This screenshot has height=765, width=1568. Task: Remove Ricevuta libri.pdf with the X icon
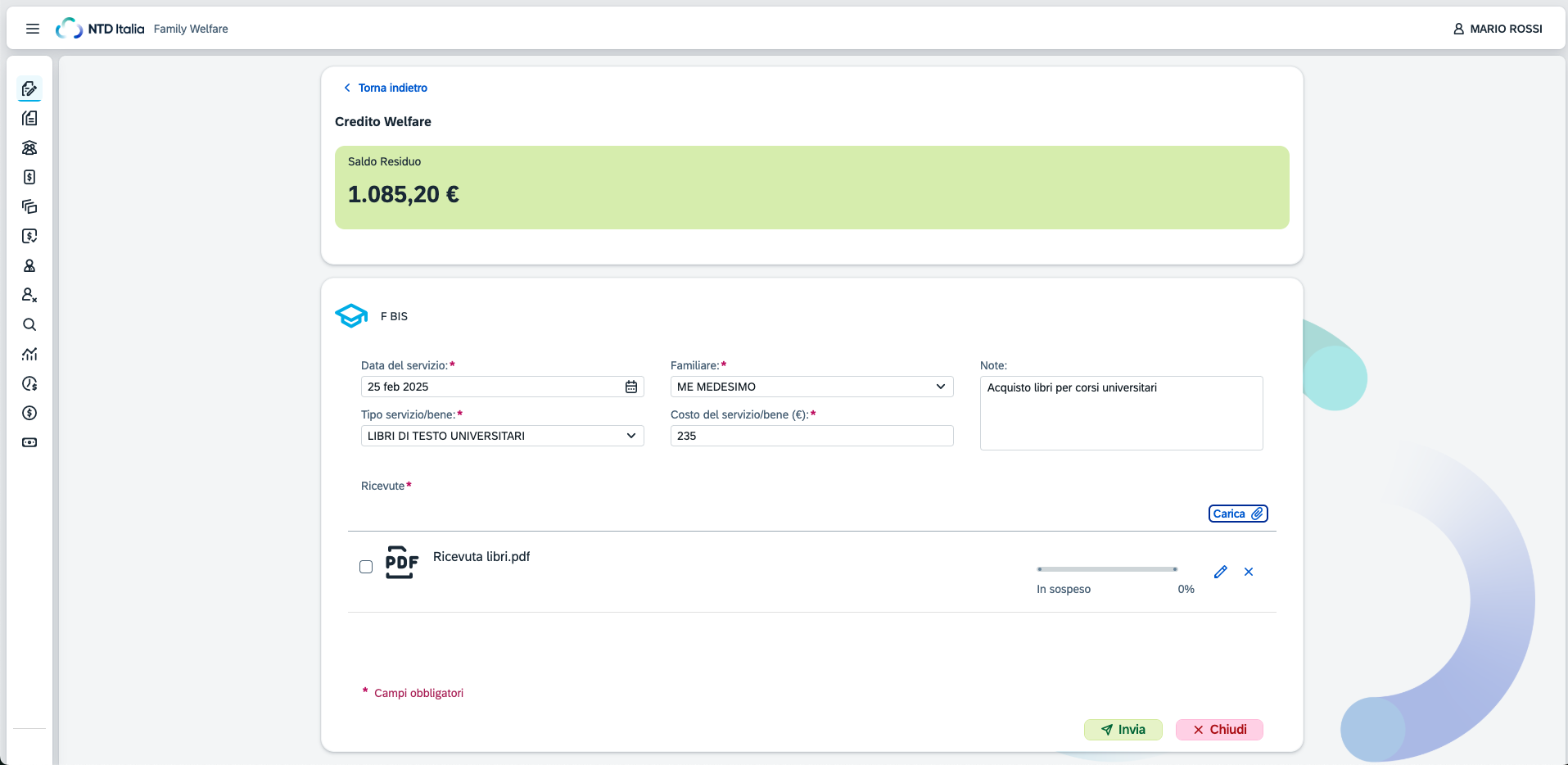click(x=1249, y=572)
